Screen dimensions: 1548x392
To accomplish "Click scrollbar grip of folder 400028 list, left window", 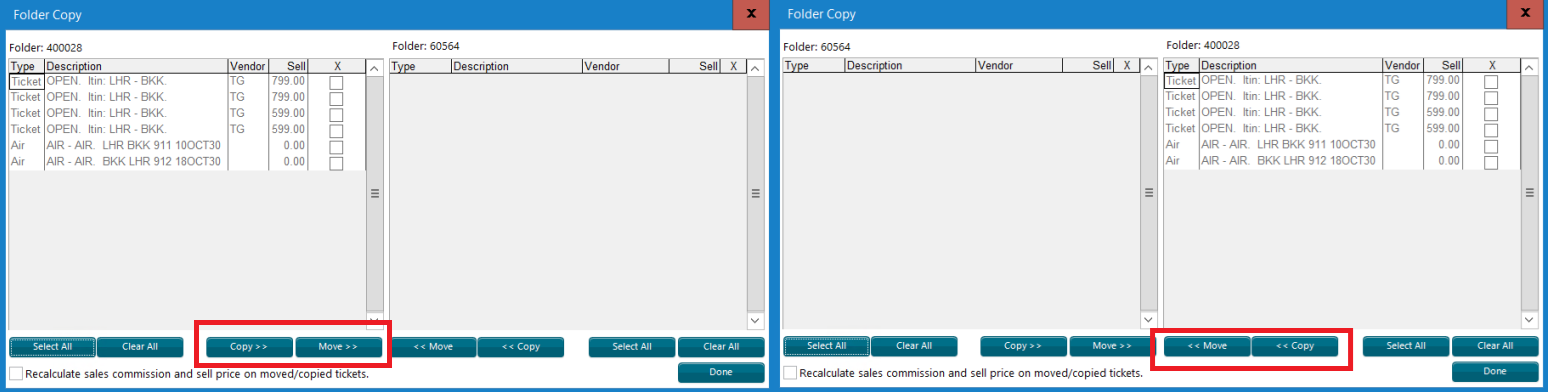I will (x=375, y=194).
